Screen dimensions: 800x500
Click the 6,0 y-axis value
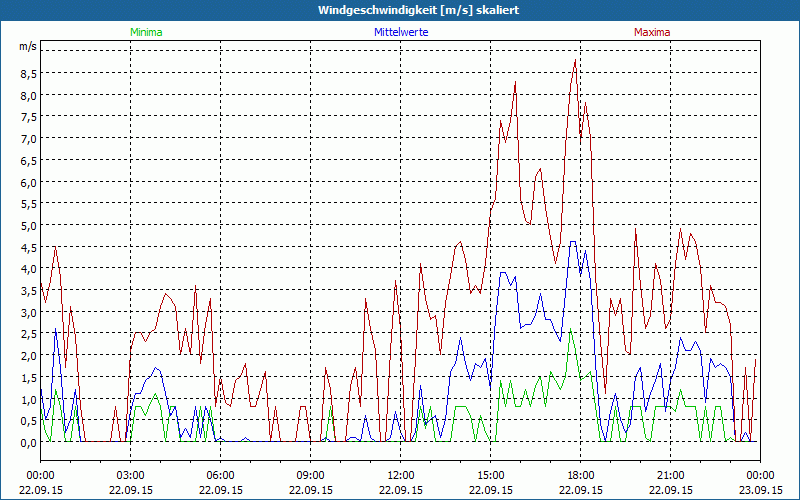coord(28,182)
